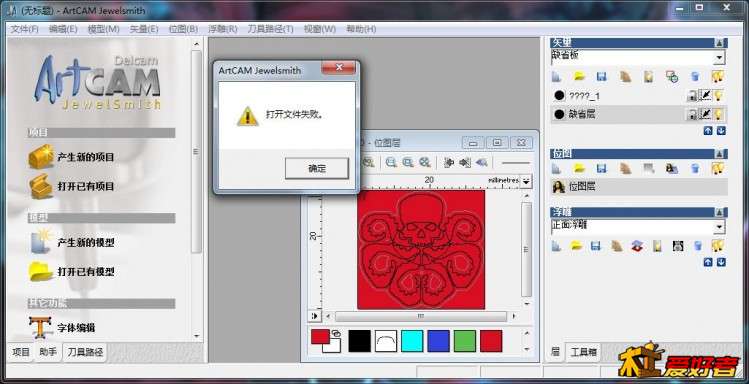Collapse the 矢量 panel header arrow
The width and height of the screenshot is (749, 384).
point(719,43)
